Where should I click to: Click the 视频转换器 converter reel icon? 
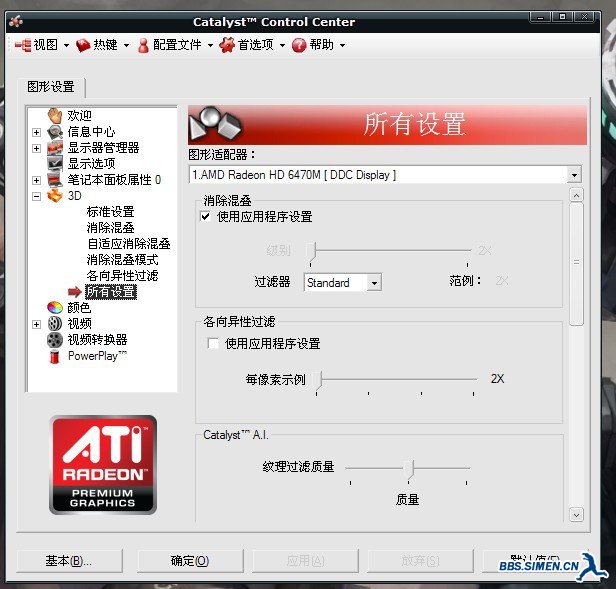tap(55, 339)
